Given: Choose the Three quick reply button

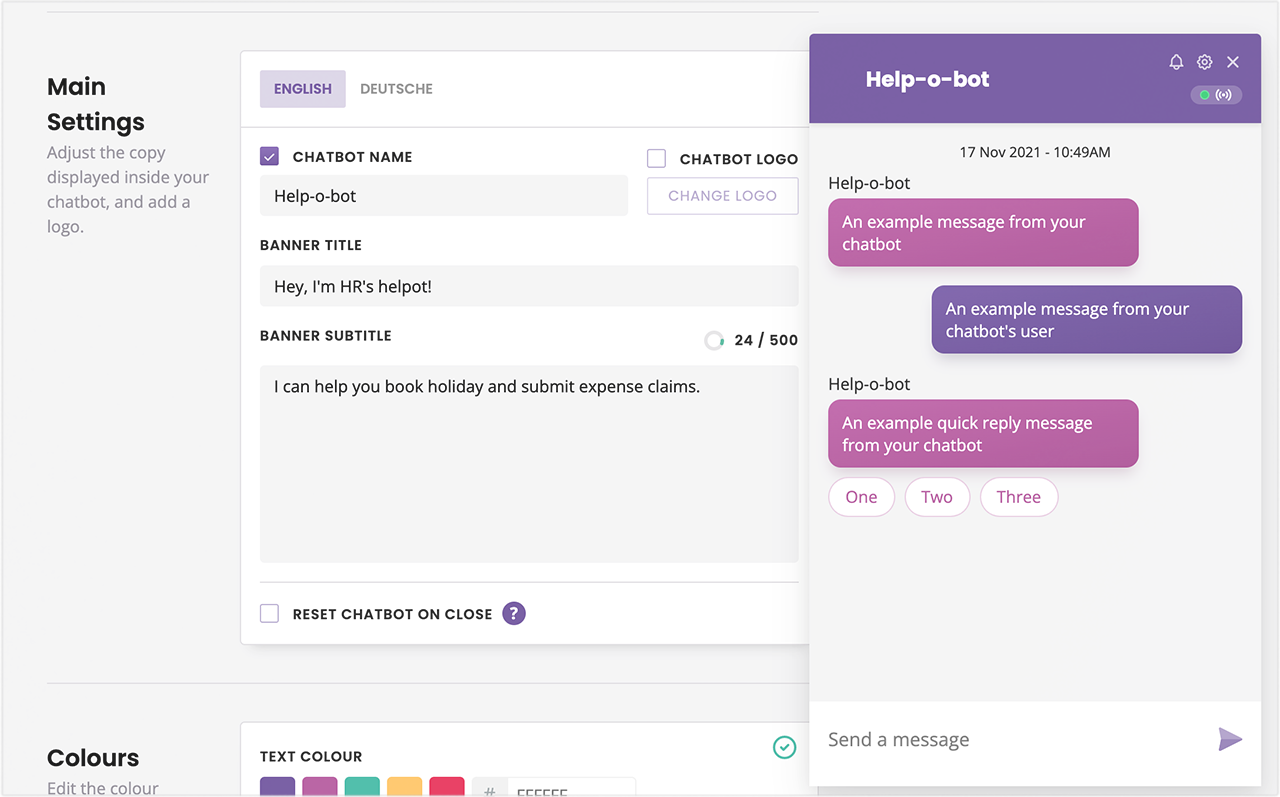Looking at the screenshot, I should click(1018, 497).
